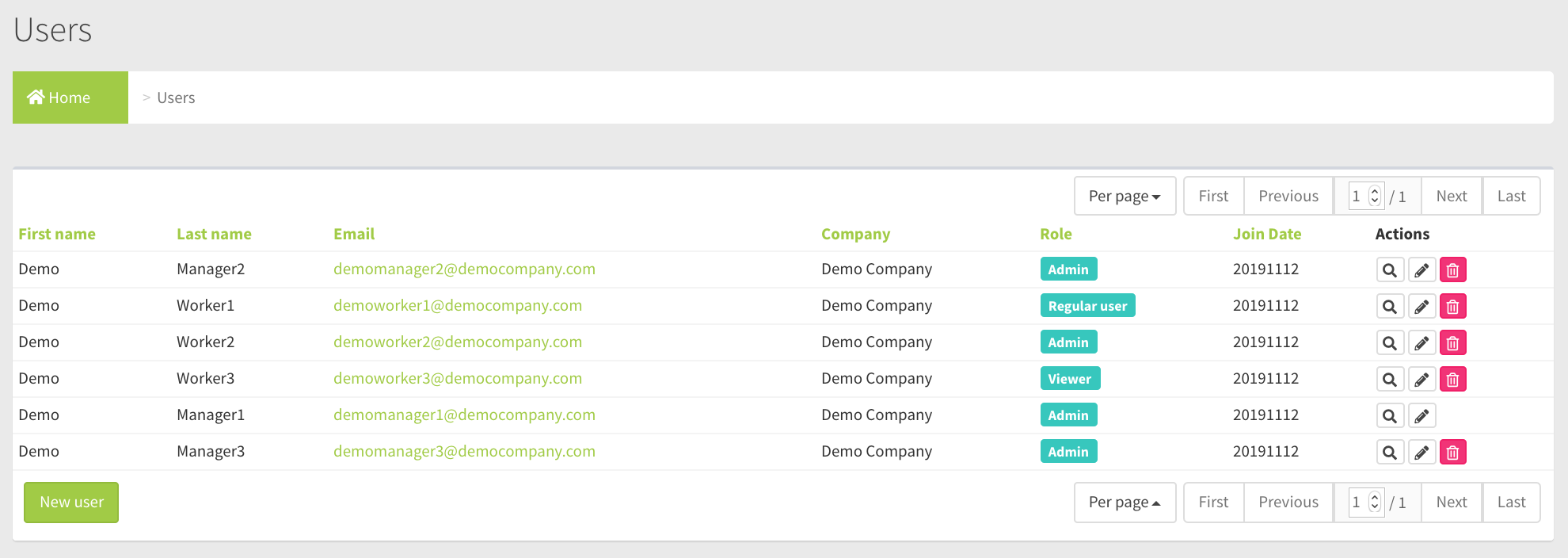Sort users by Role column header
1568x558 pixels.
[x=1055, y=234]
